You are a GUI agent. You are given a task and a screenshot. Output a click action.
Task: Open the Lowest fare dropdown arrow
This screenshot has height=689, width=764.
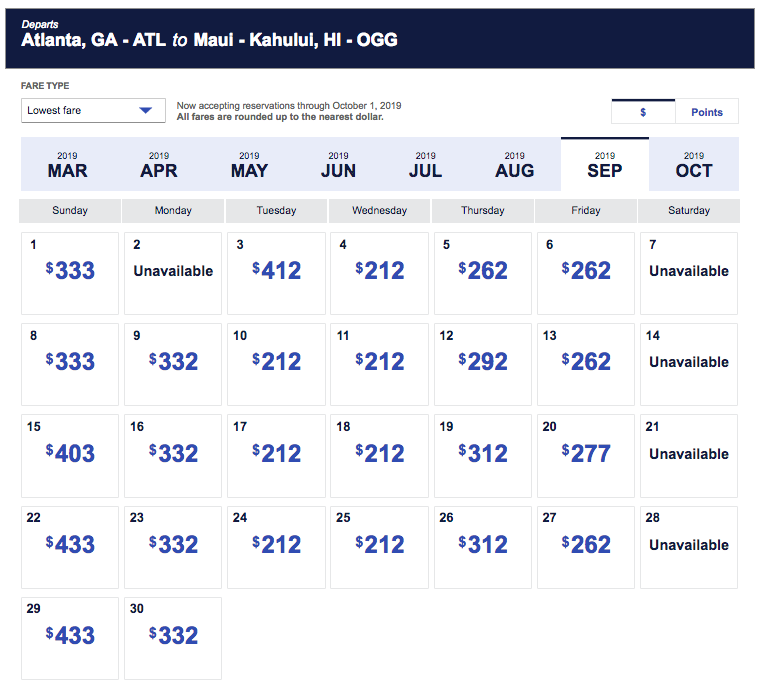(145, 110)
